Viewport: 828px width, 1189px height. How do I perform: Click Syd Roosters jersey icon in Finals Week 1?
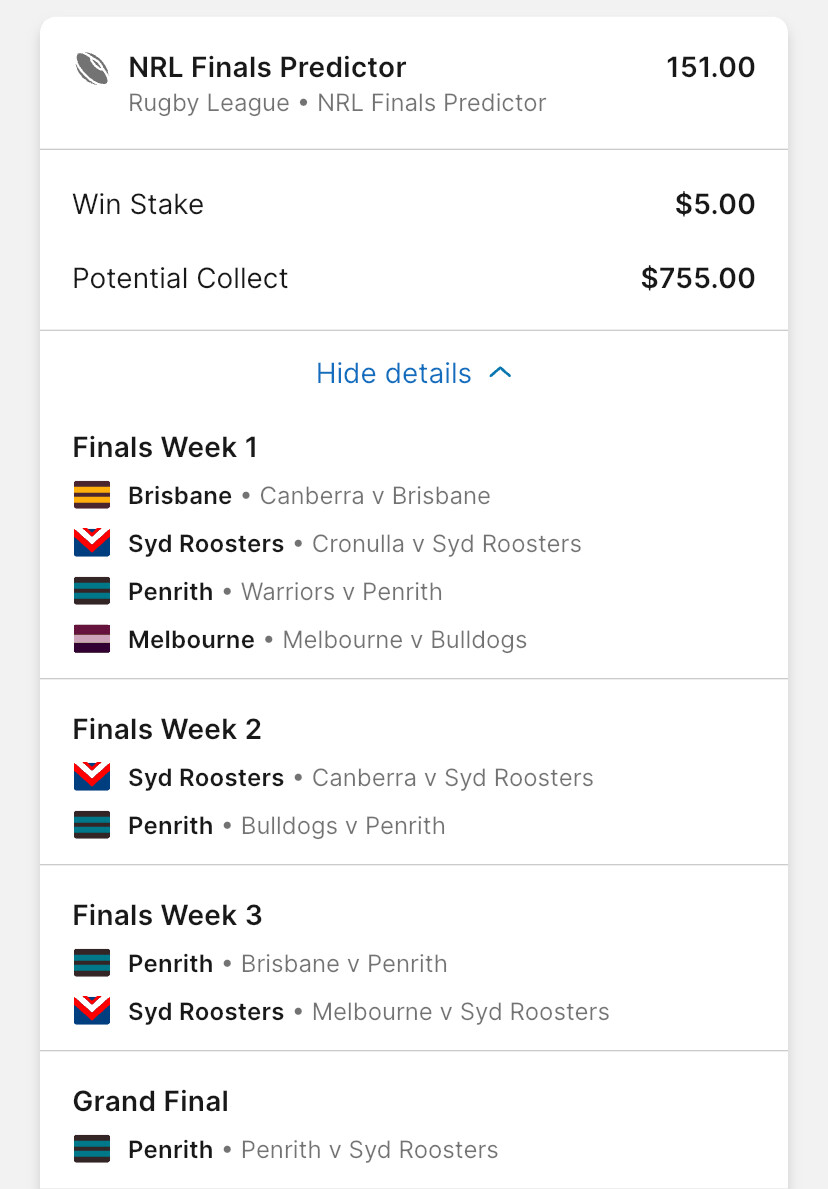pyautogui.click(x=92, y=544)
